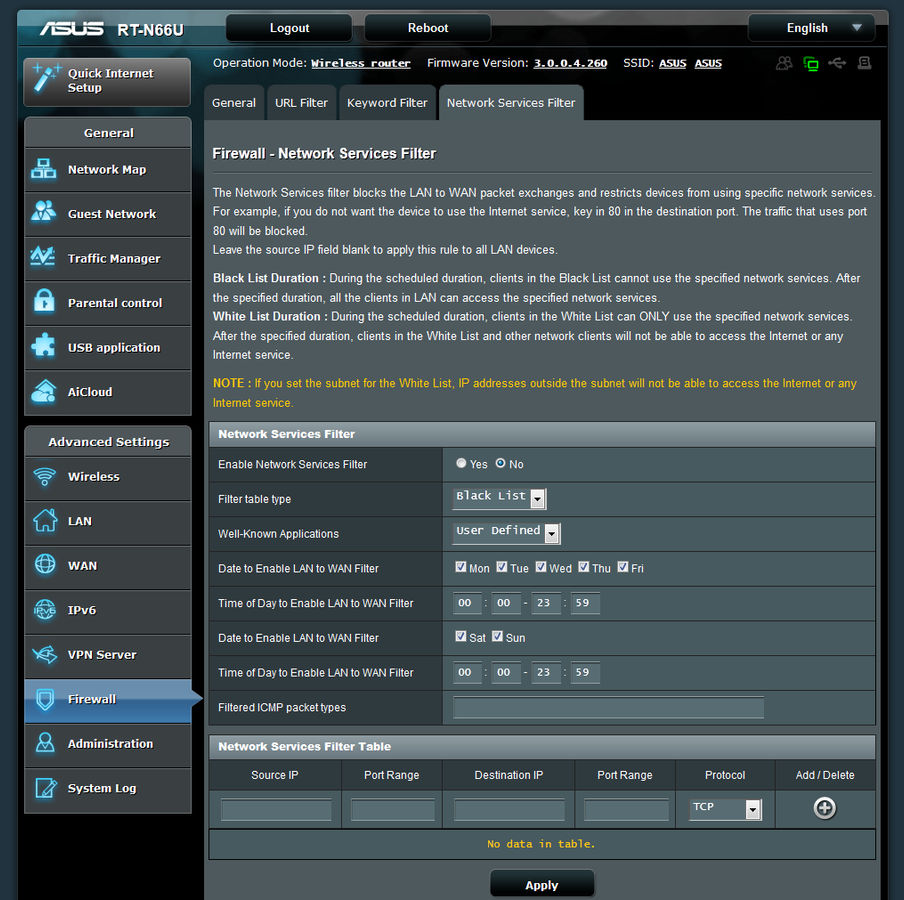Click the Administration user icon
This screenshot has height=900, width=904.
[45, 743]
